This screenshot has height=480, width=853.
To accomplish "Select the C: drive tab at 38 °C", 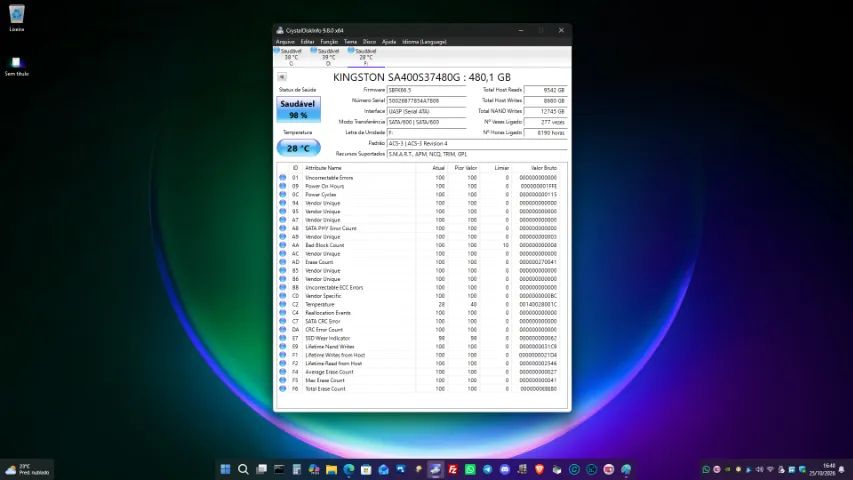I will [289, 57].
